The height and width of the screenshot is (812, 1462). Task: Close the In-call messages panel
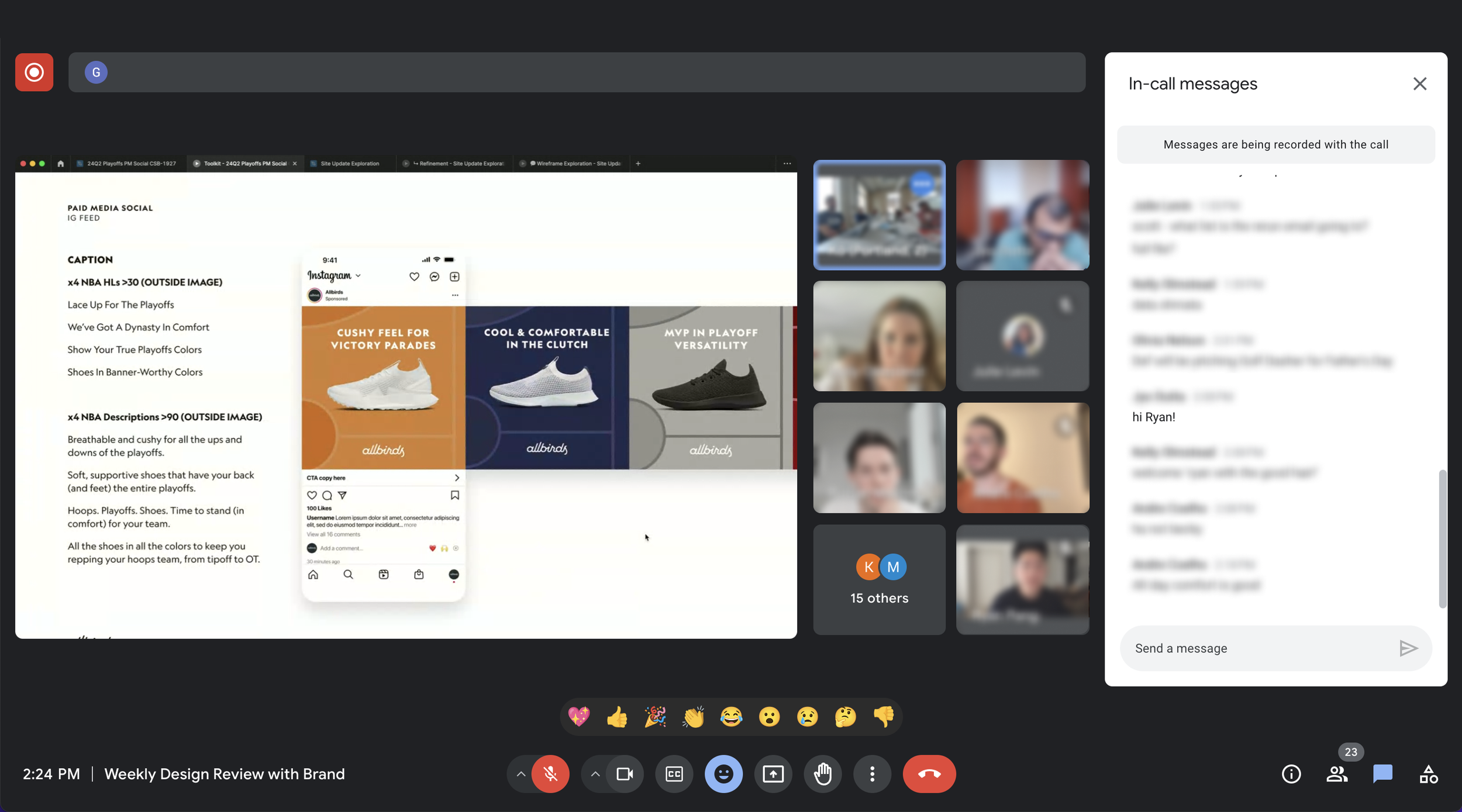click(x=1419, y=84)
